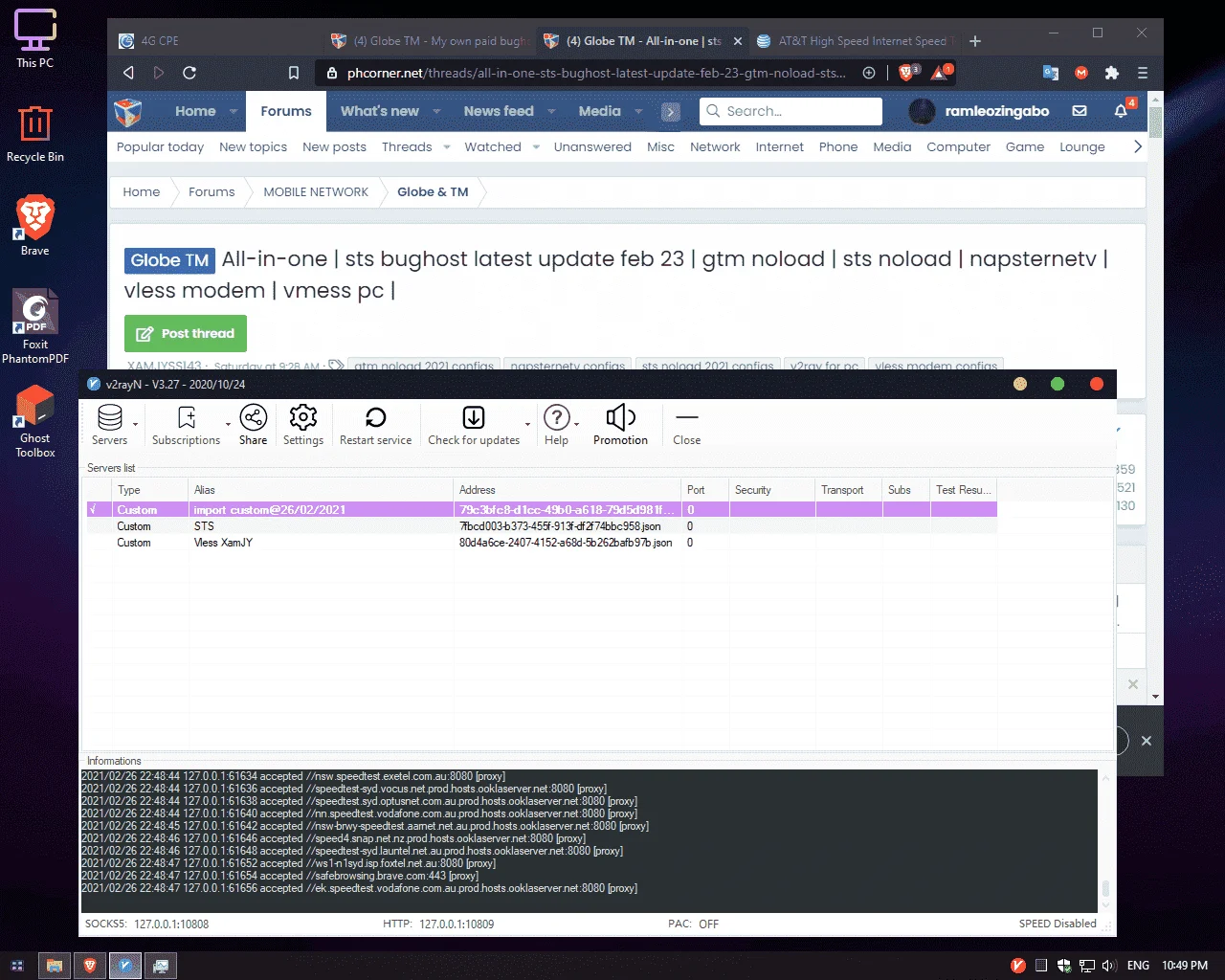Open the Windows Start menu
This screenshot has width=1225, height=980.
coord(17,966)
